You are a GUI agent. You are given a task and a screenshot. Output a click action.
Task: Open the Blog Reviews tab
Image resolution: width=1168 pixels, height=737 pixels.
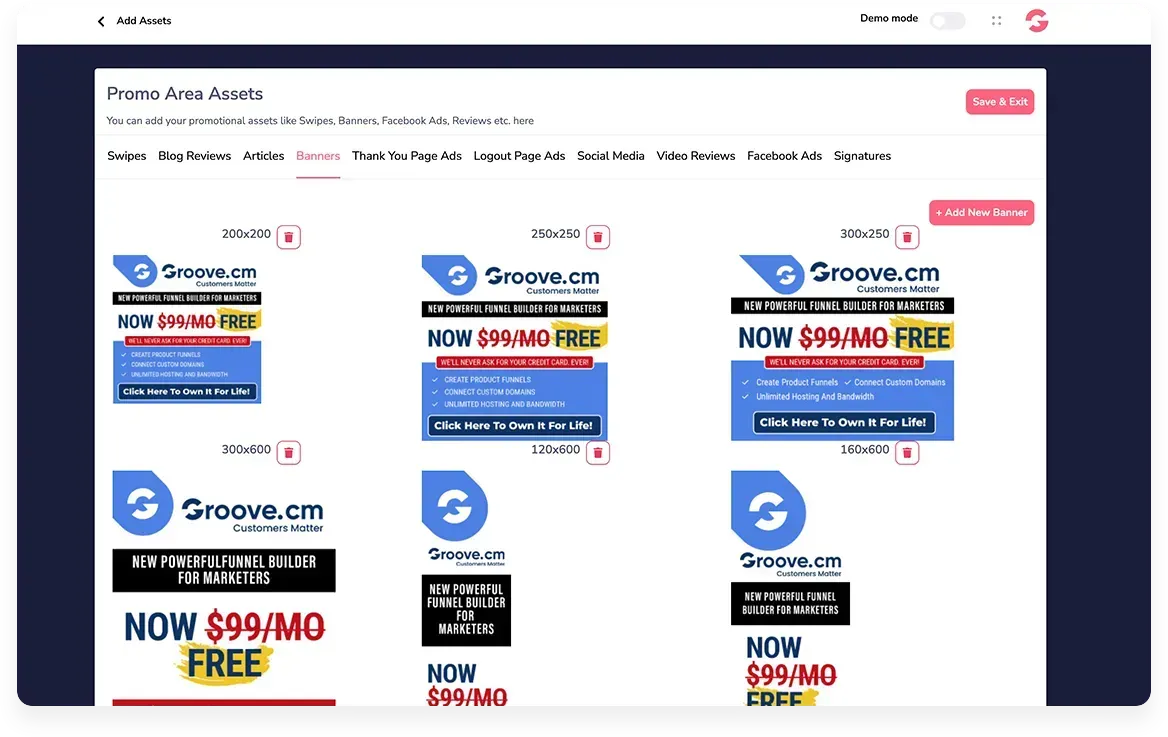pyautogui.click(x=194, y=156)
